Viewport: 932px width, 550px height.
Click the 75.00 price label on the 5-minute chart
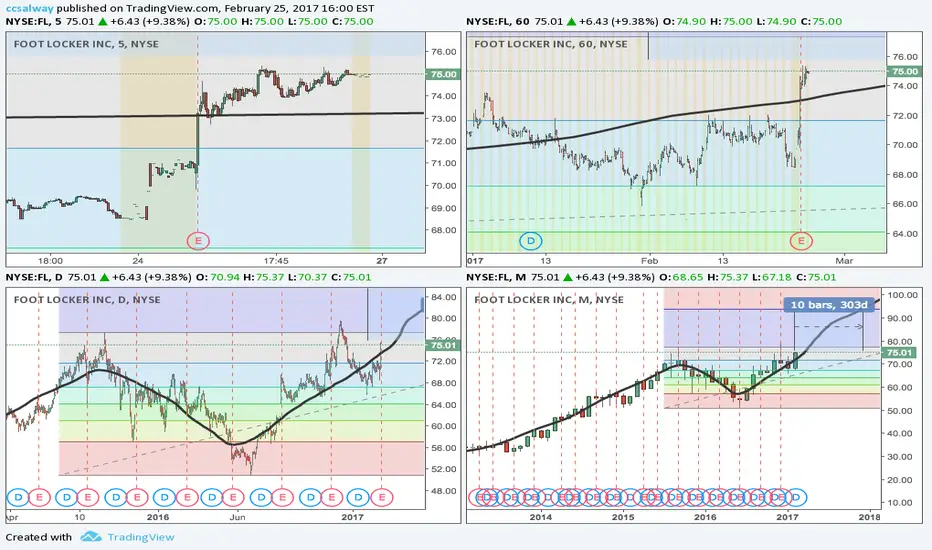point(443,74)
